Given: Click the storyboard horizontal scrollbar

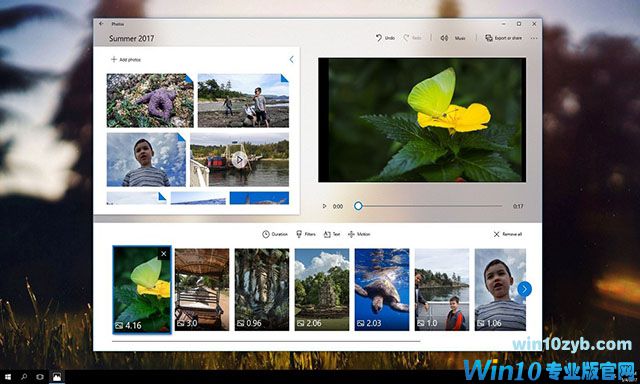Looking at the screenshot, I should coord(266,341).
